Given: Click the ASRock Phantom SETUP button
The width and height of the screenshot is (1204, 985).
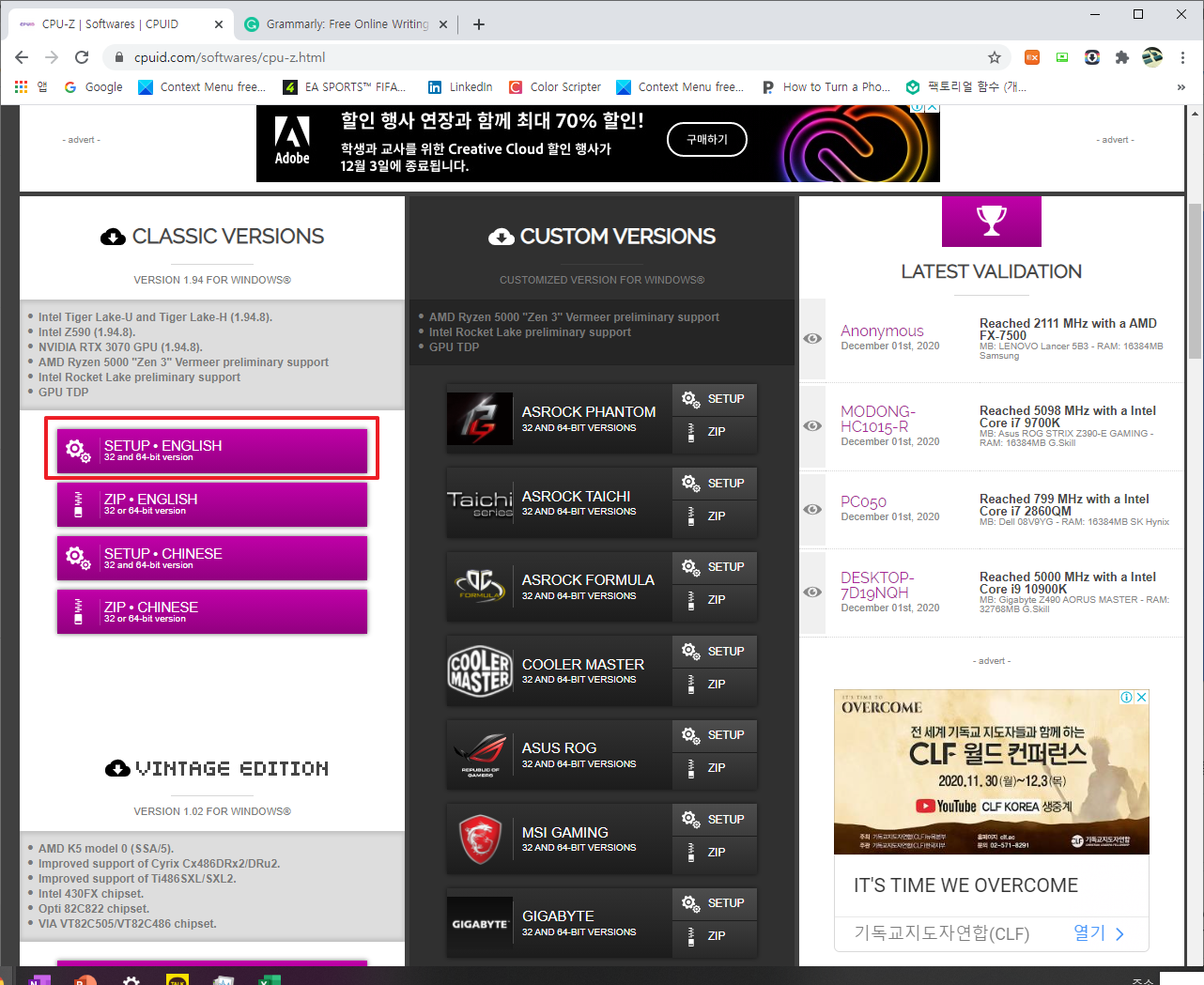Looking at the screenshot, I should point(715,399).
